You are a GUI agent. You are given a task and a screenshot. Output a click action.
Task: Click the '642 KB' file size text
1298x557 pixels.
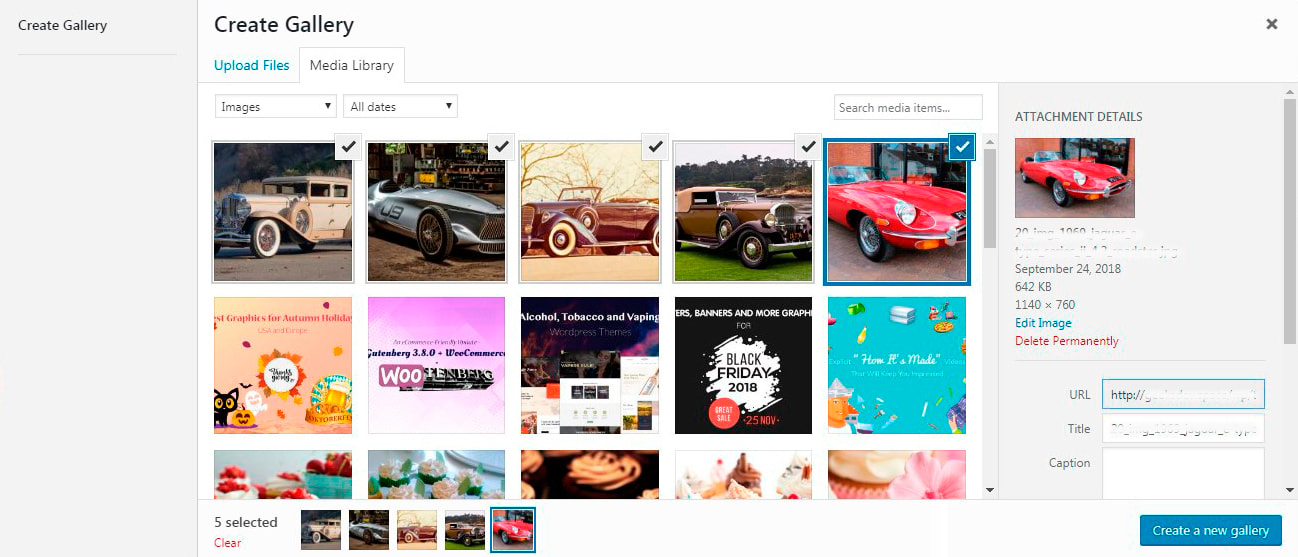click(1033, 287)
